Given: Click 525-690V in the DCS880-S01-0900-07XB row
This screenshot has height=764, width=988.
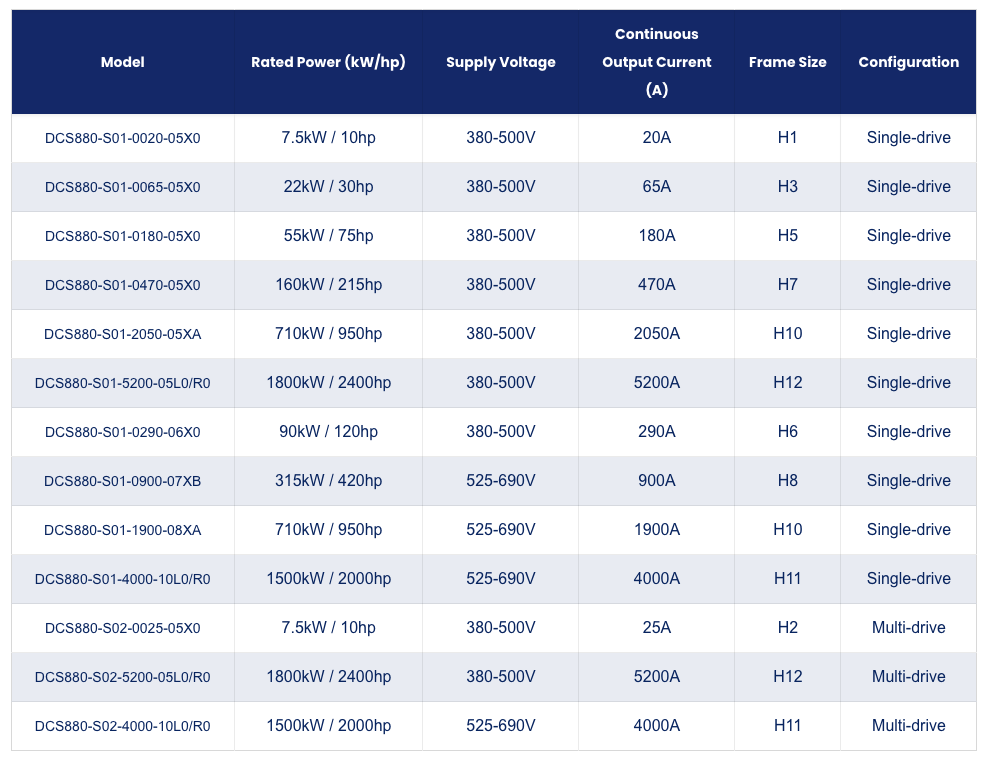Looking at the screenshot, I should click(x=500, y=481).
